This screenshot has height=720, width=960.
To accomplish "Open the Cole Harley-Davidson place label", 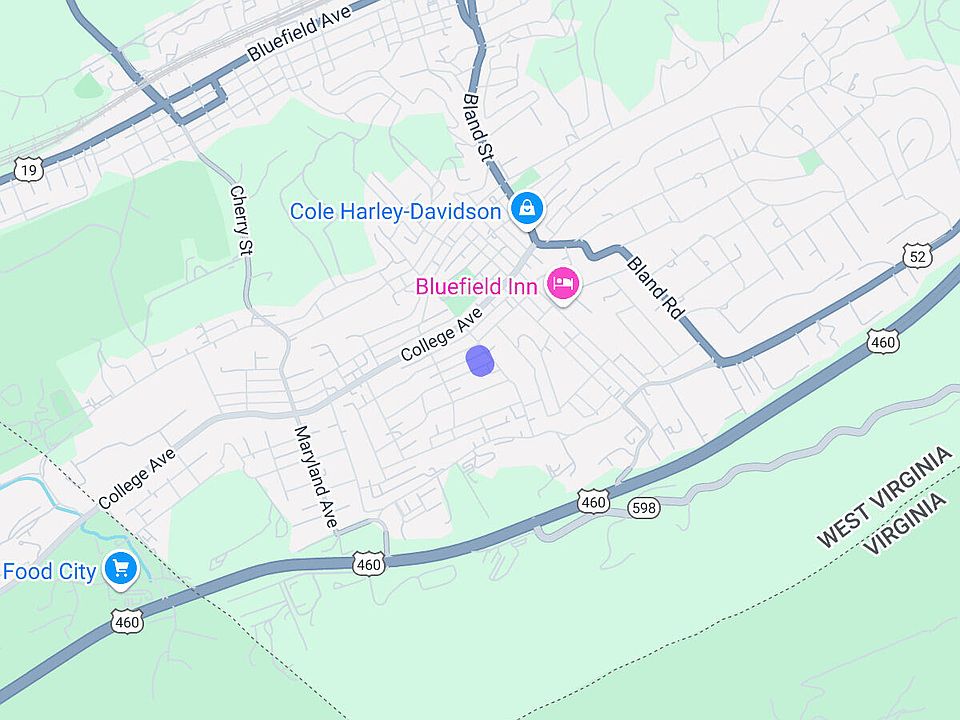I will click(396, 212).
